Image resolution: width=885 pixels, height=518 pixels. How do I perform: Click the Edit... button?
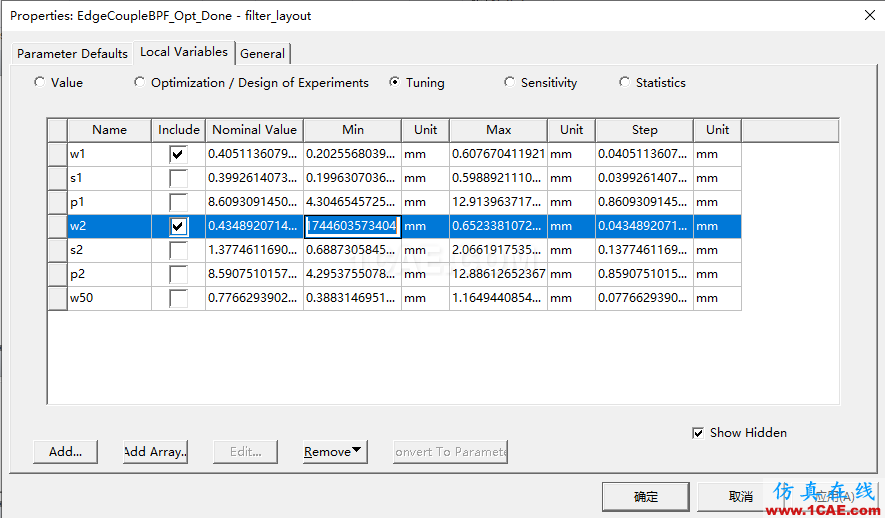246,452
